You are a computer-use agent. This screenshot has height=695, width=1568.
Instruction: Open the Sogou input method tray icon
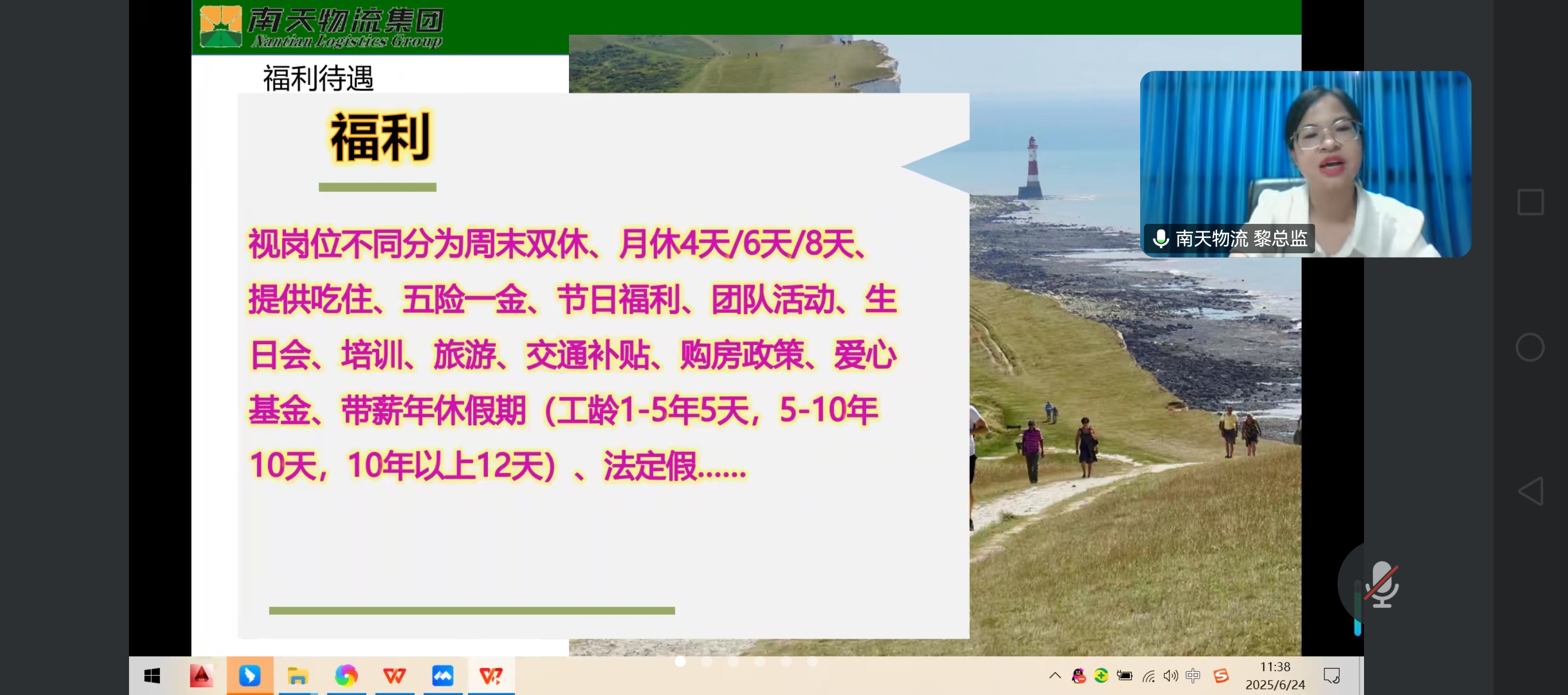pos(1221,676)
